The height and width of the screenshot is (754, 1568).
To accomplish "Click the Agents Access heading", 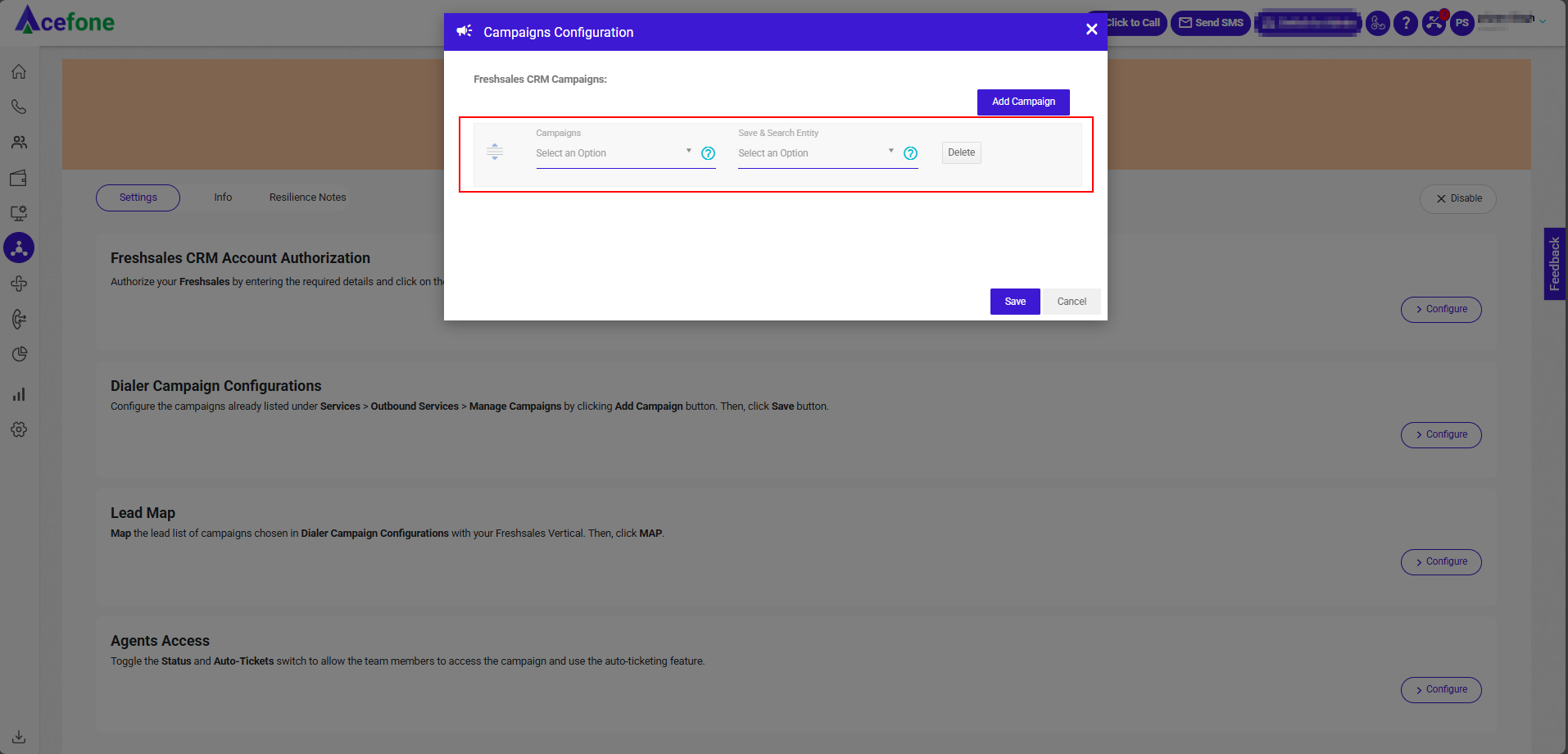I will click(161, 641).
